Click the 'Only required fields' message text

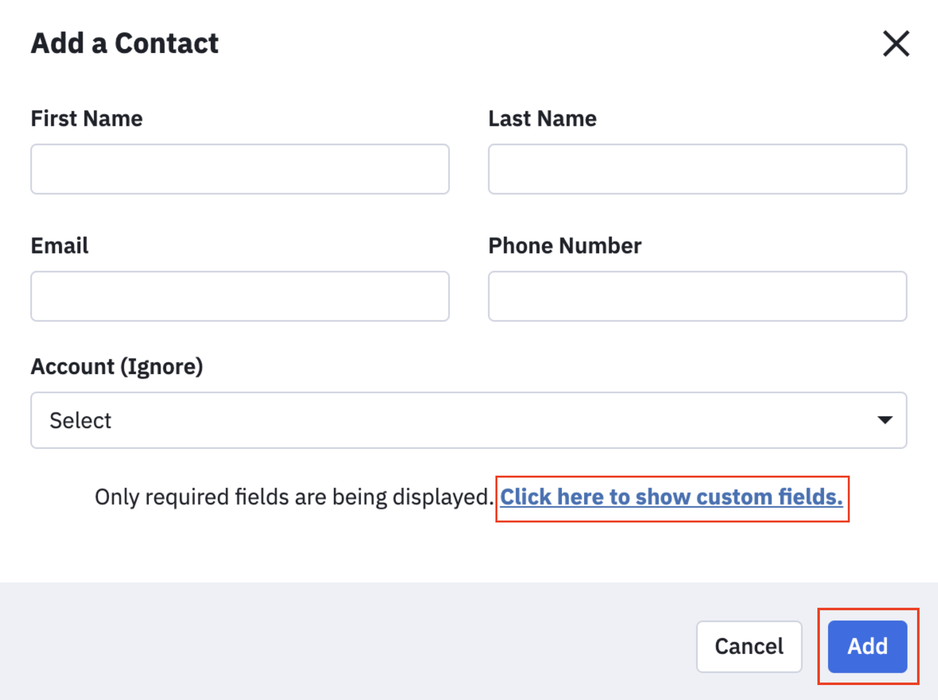[295, 497]
